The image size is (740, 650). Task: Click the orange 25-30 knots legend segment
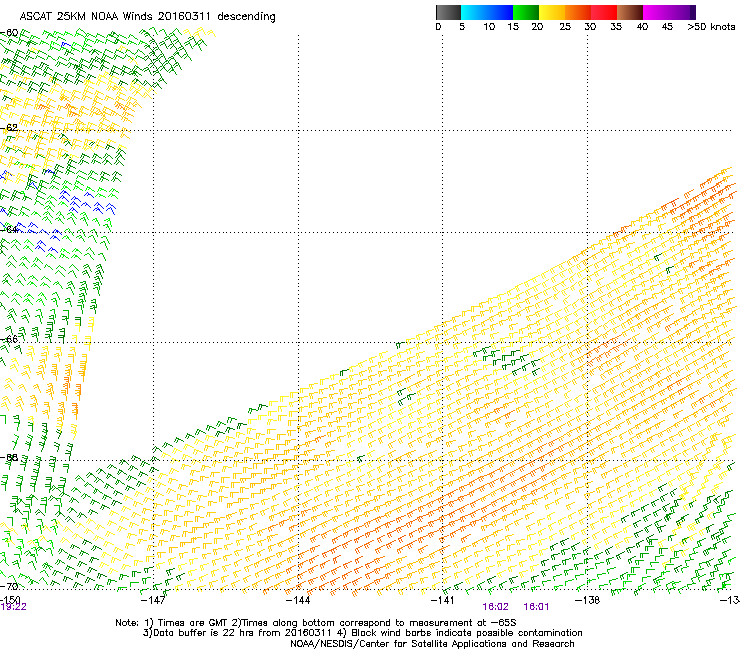coord(578,12)
